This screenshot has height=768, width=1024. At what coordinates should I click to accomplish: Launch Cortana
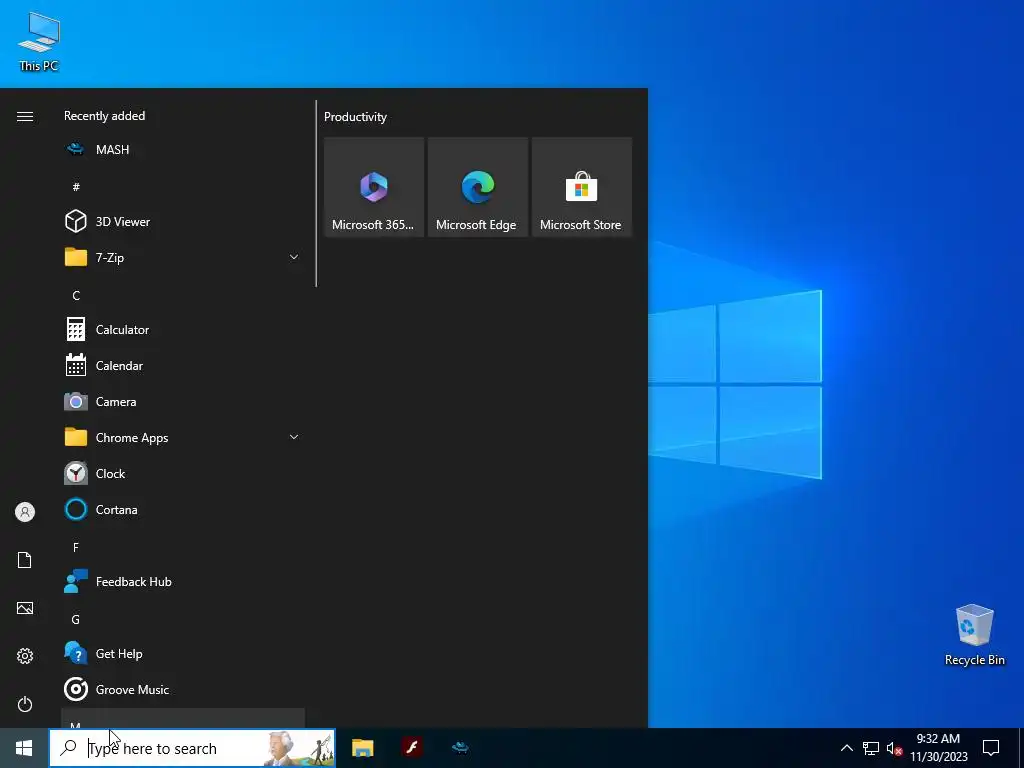point(183,509)
